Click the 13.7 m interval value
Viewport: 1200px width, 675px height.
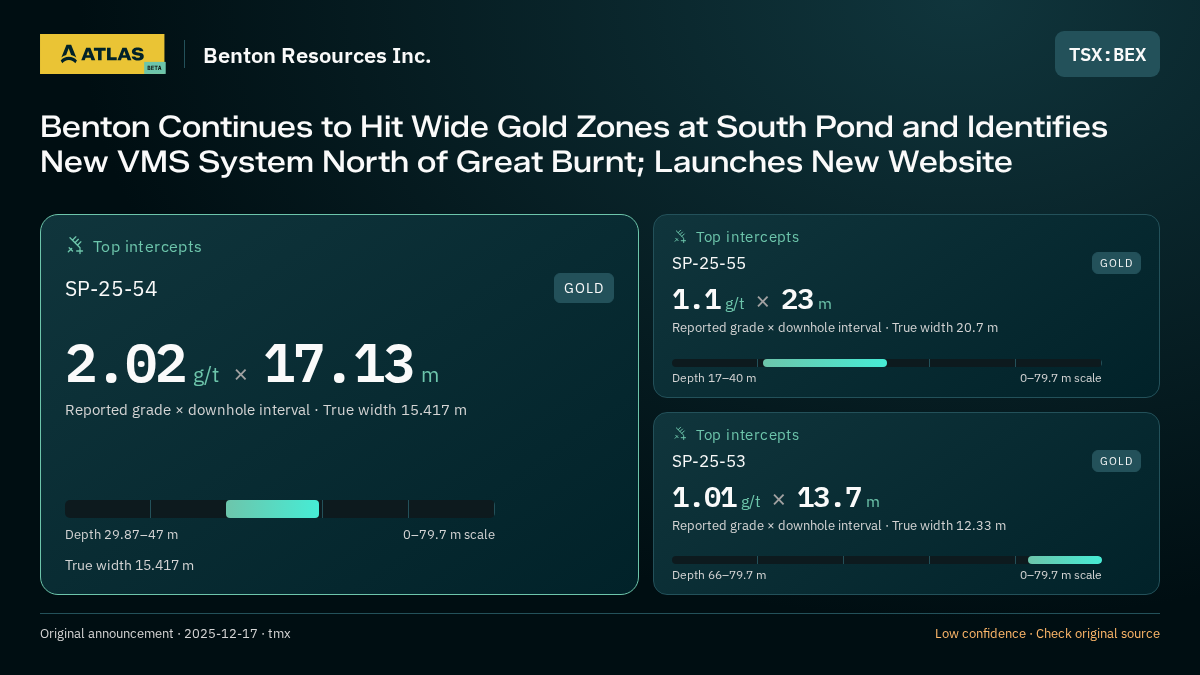point(838,498)
